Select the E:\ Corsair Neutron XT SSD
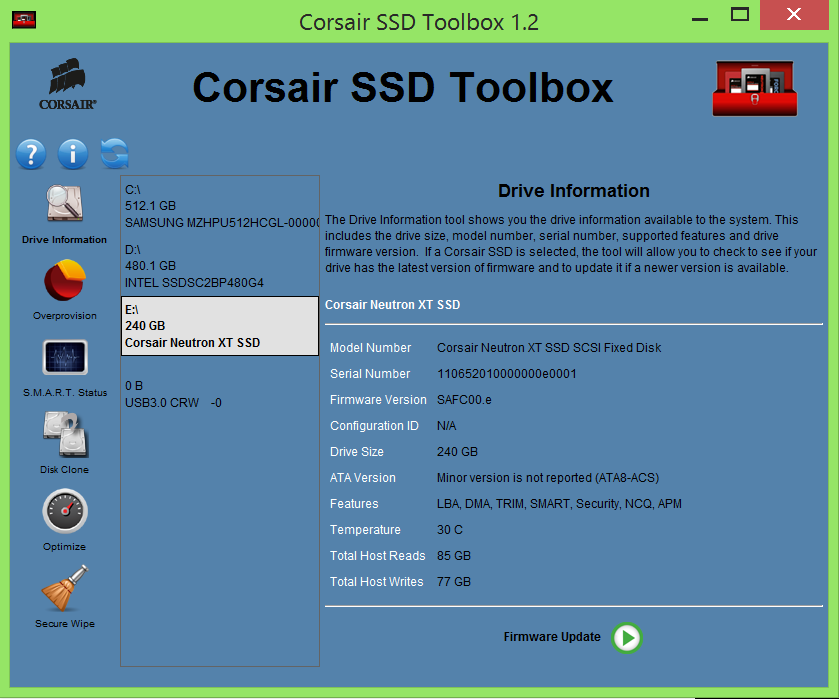This screenshot has width=839, height=699. click(x=220, y=326)
